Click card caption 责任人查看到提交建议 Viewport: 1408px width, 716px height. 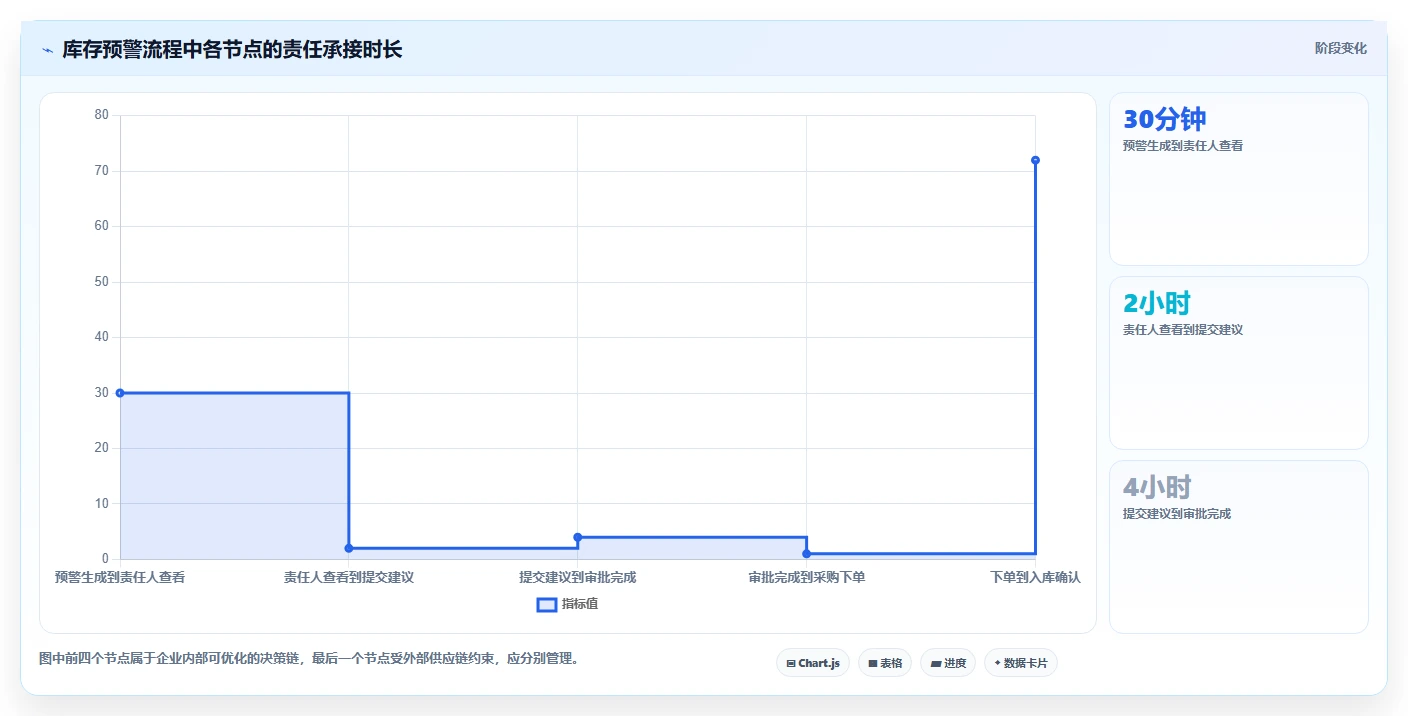pyautogui.click(x=1183, y=330)
